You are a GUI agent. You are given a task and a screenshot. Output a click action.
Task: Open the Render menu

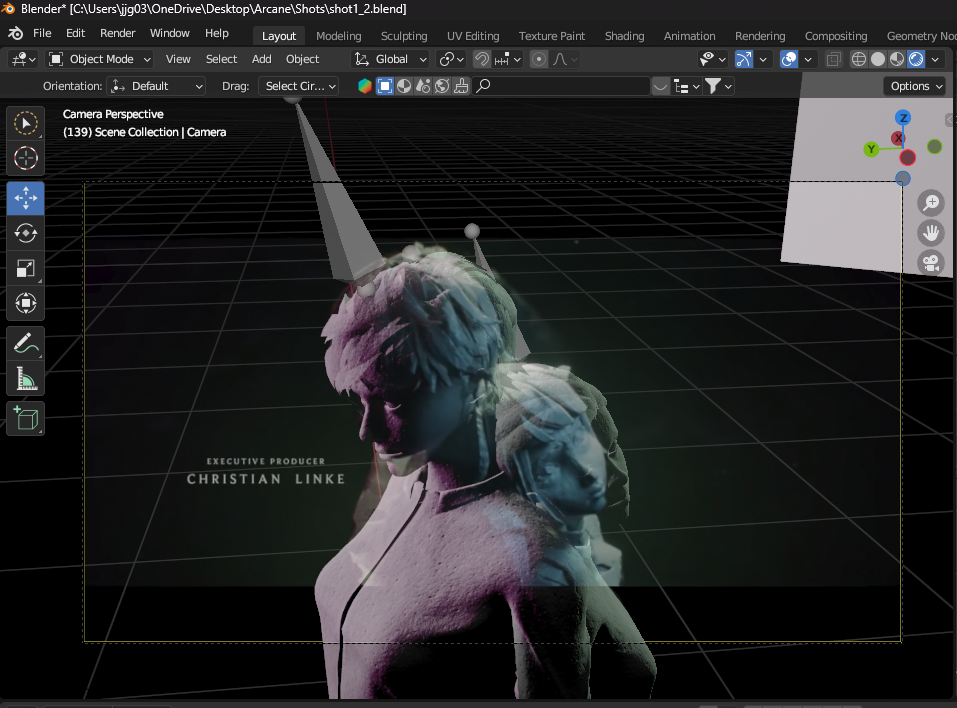tap(117, 33)
